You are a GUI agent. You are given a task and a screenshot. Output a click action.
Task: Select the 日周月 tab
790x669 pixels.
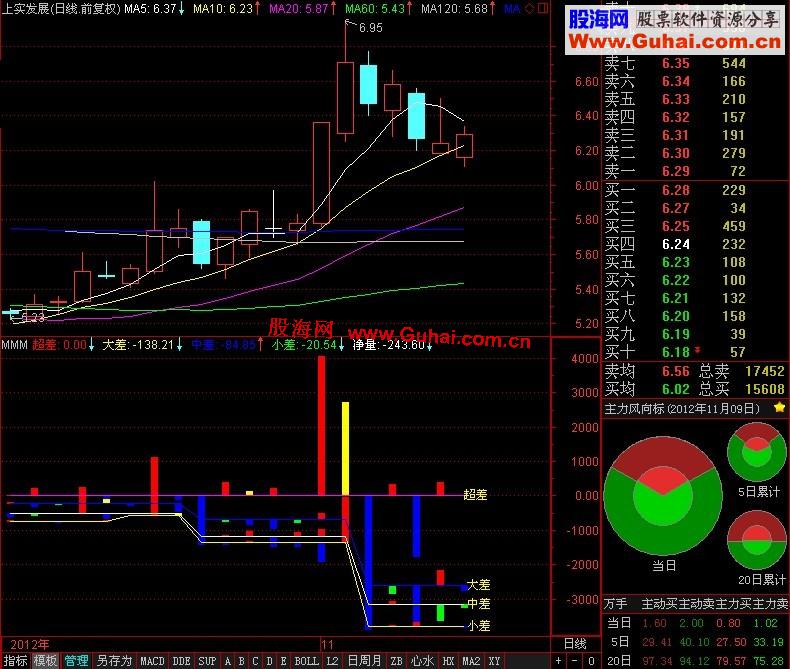(x=364, y=660)
